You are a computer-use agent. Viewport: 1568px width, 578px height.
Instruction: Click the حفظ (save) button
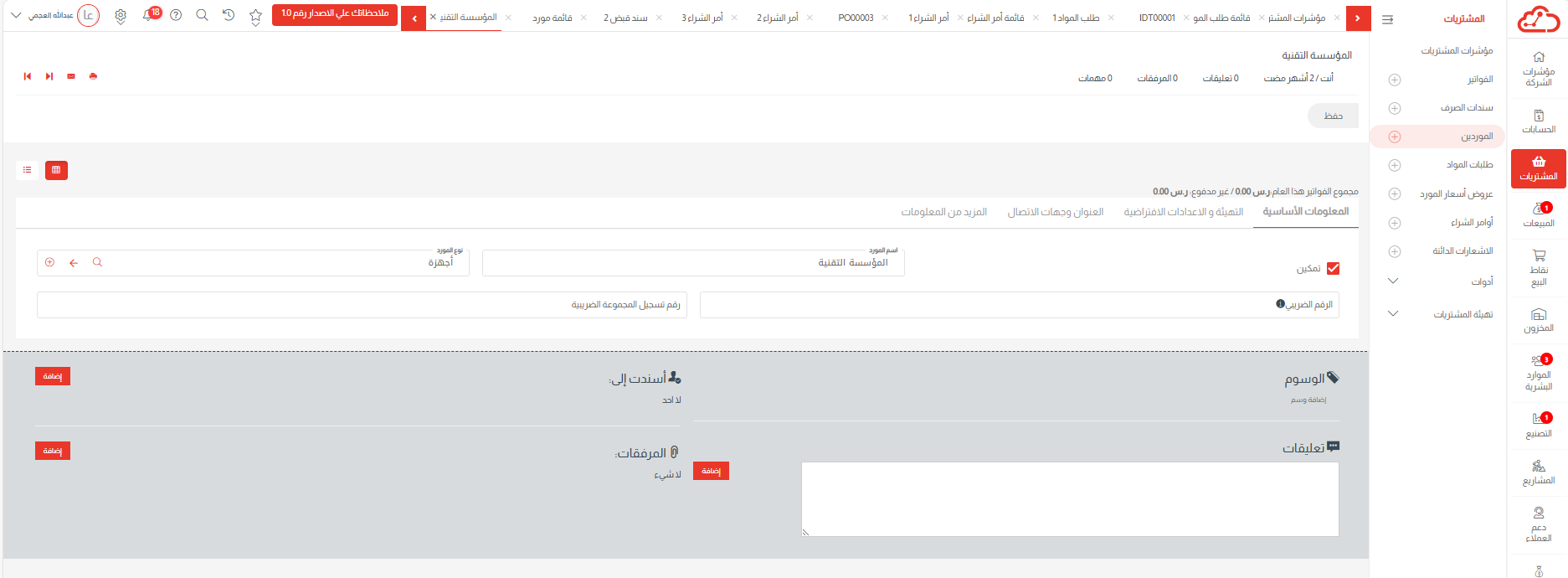[1333, 116]
